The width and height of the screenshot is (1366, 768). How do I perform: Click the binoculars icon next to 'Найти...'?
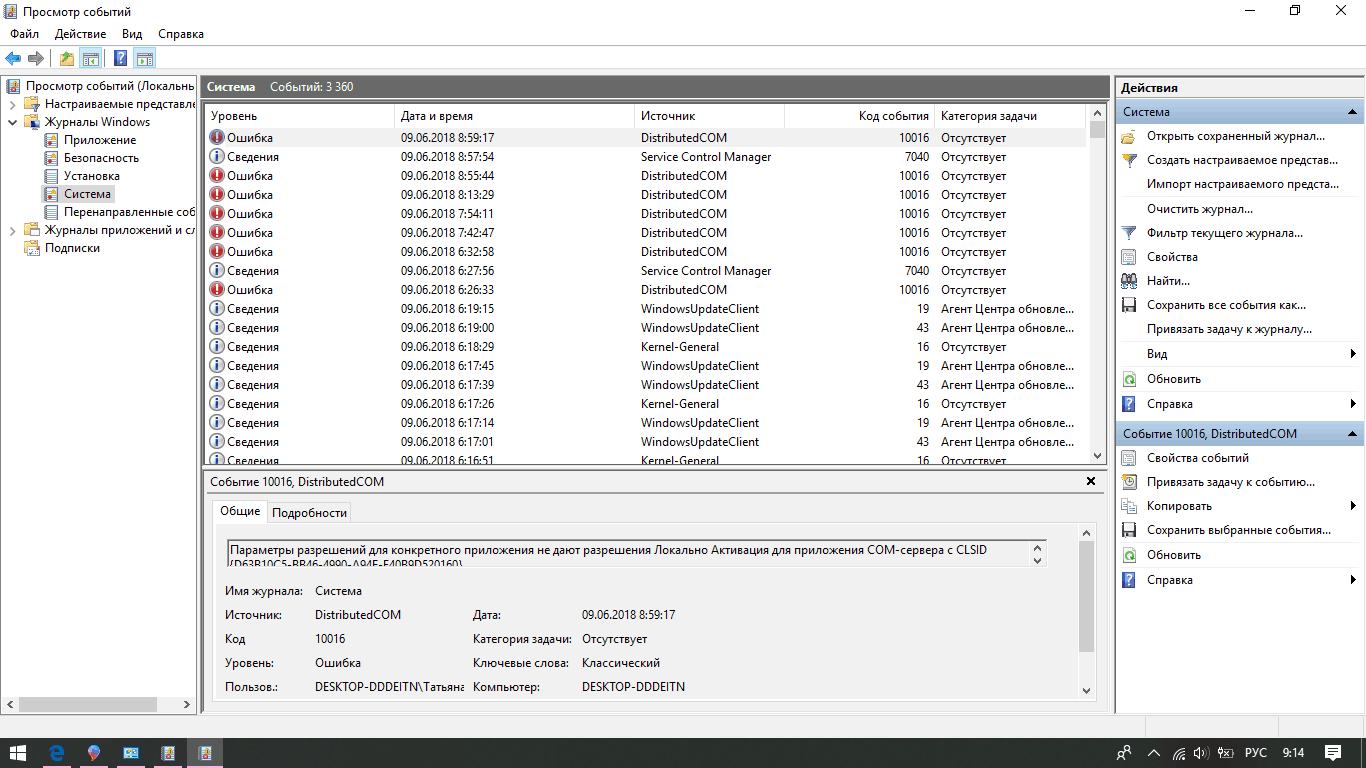[1129, 281]
